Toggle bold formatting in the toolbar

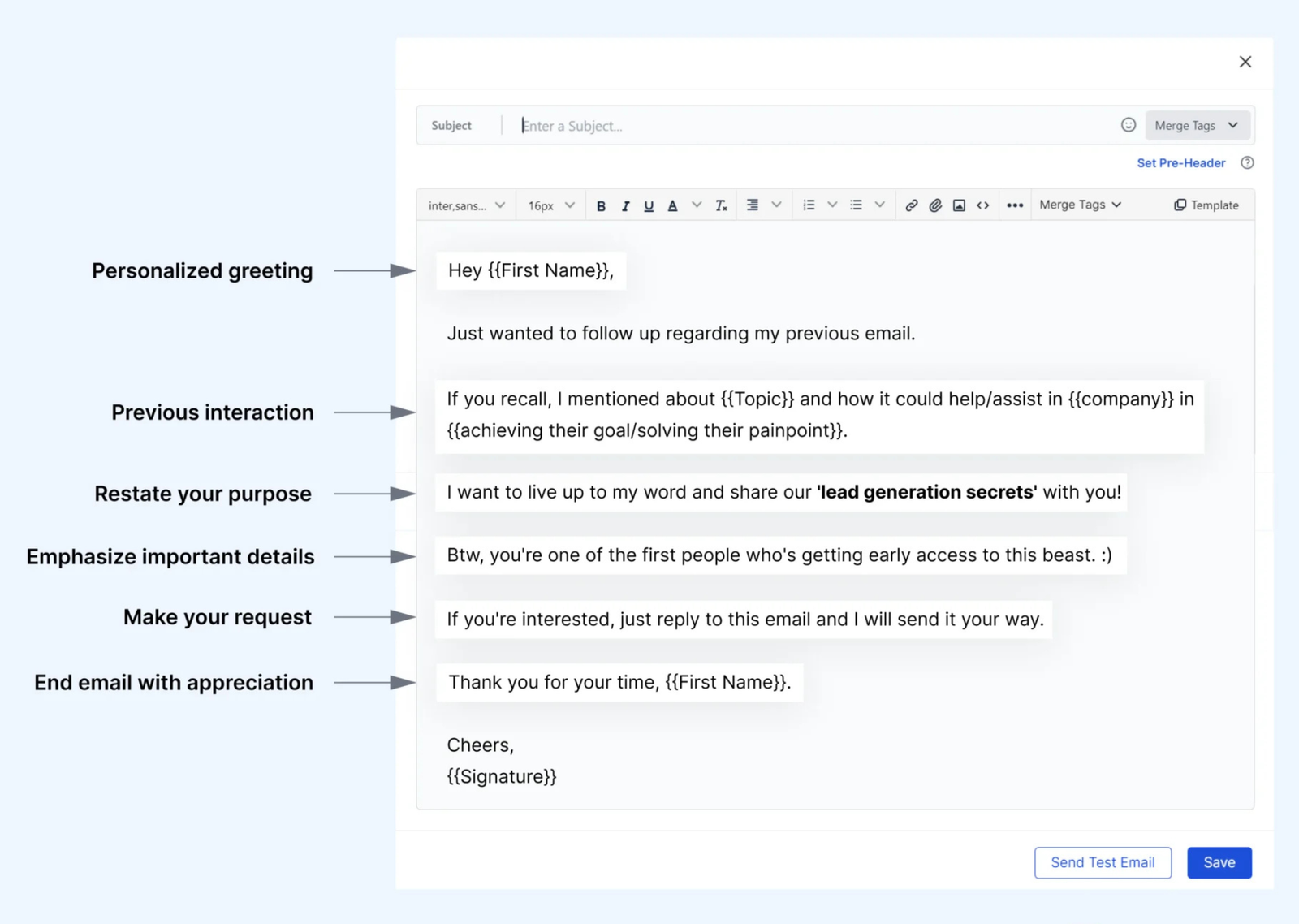[x=601, y=206]
